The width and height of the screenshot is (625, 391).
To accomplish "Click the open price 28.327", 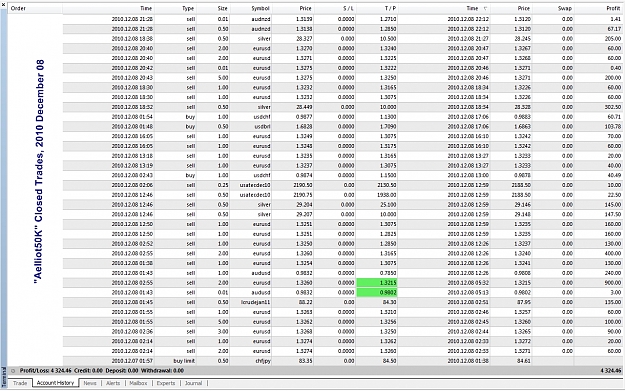I will [304, 39].
